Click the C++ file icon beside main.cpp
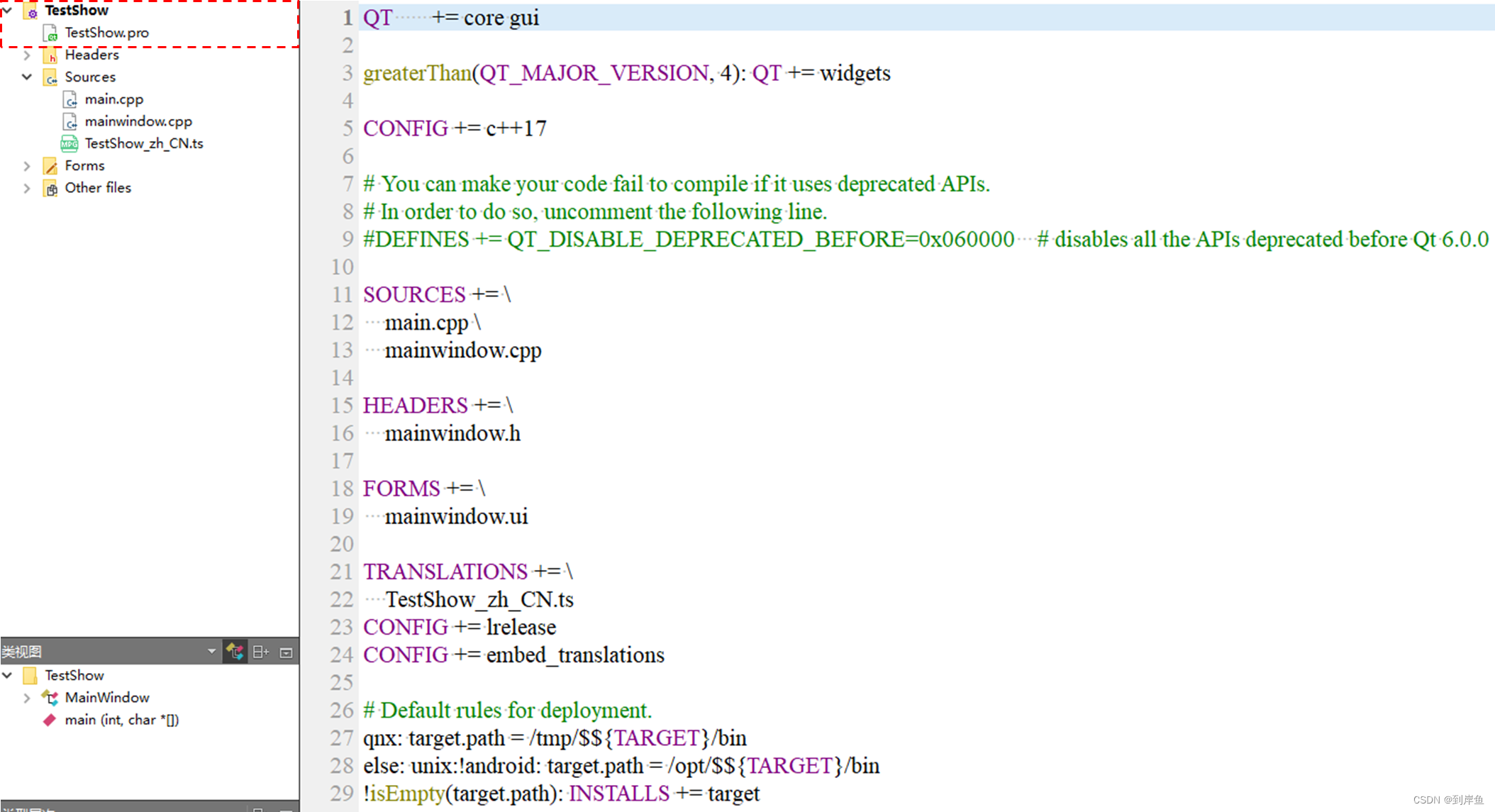 (x=70, y=99)
